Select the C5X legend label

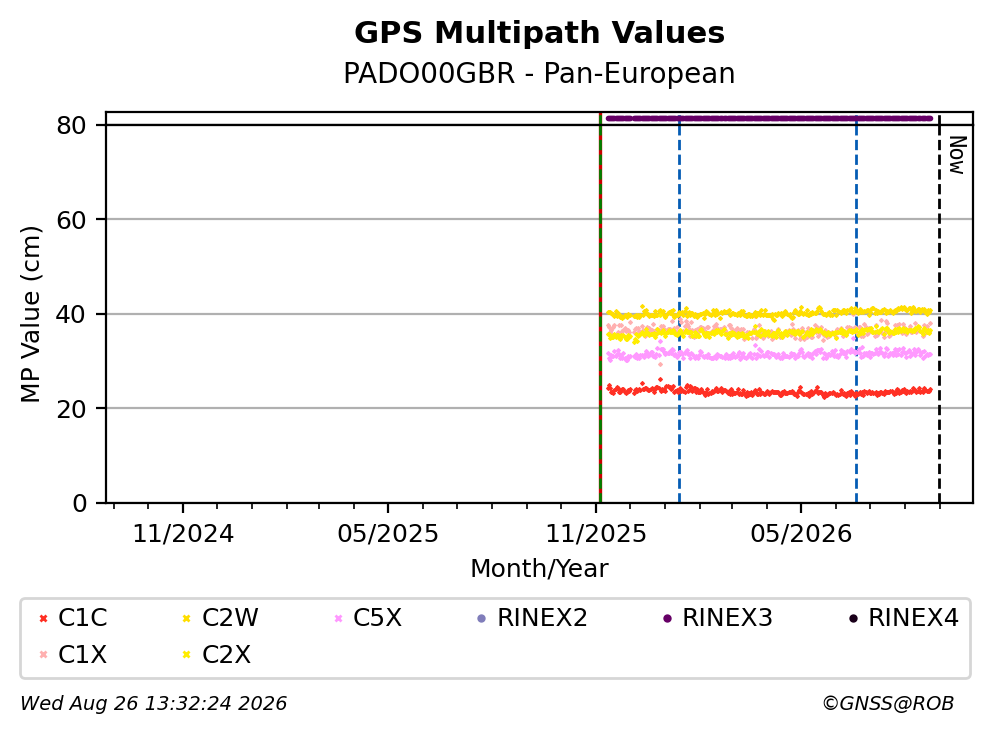[377, 617]
